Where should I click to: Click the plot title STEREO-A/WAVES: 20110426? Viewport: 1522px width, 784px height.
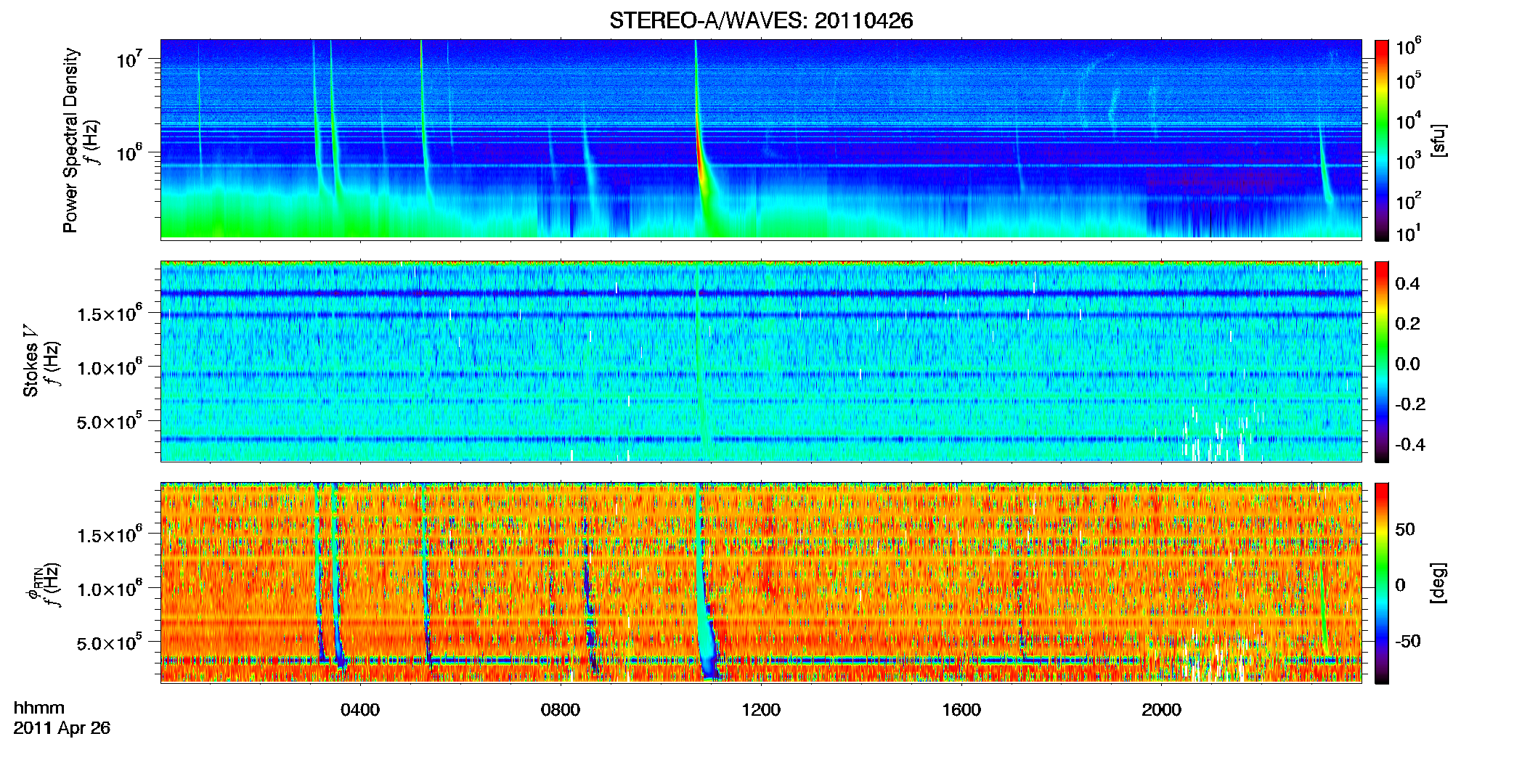click(x=761, y=20)
